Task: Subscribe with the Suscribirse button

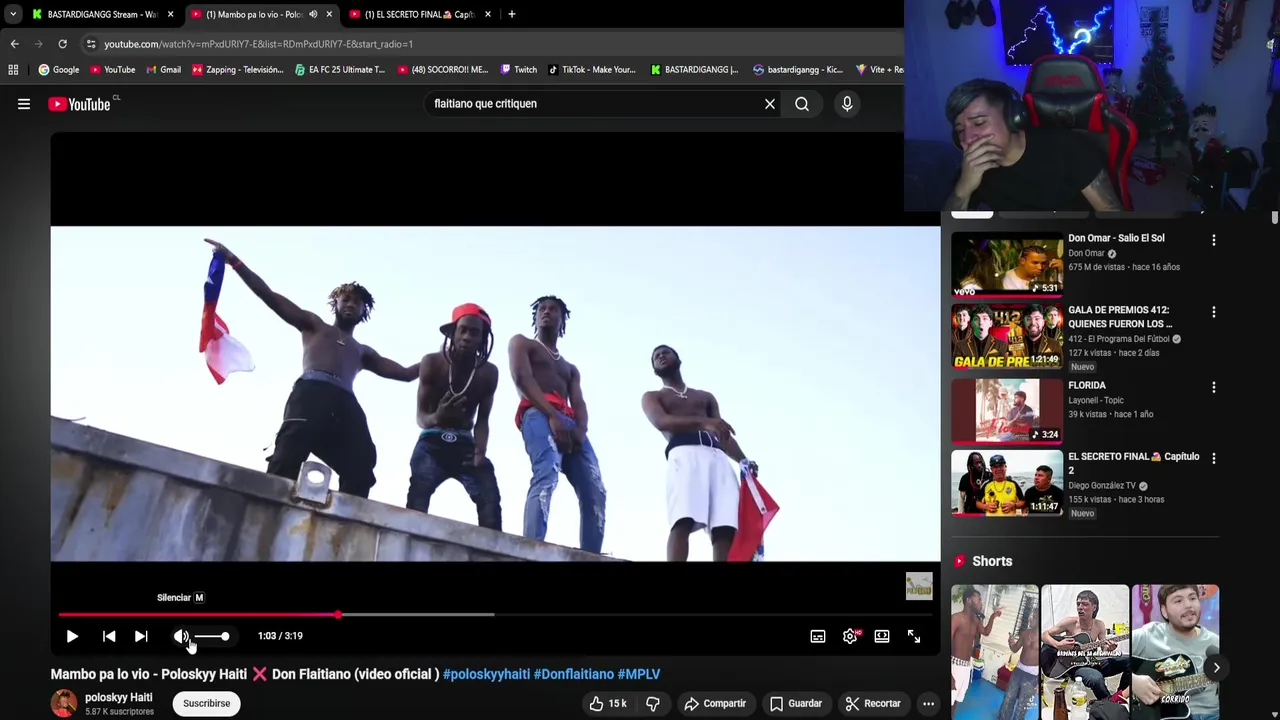Action: [x=206, y=703]
